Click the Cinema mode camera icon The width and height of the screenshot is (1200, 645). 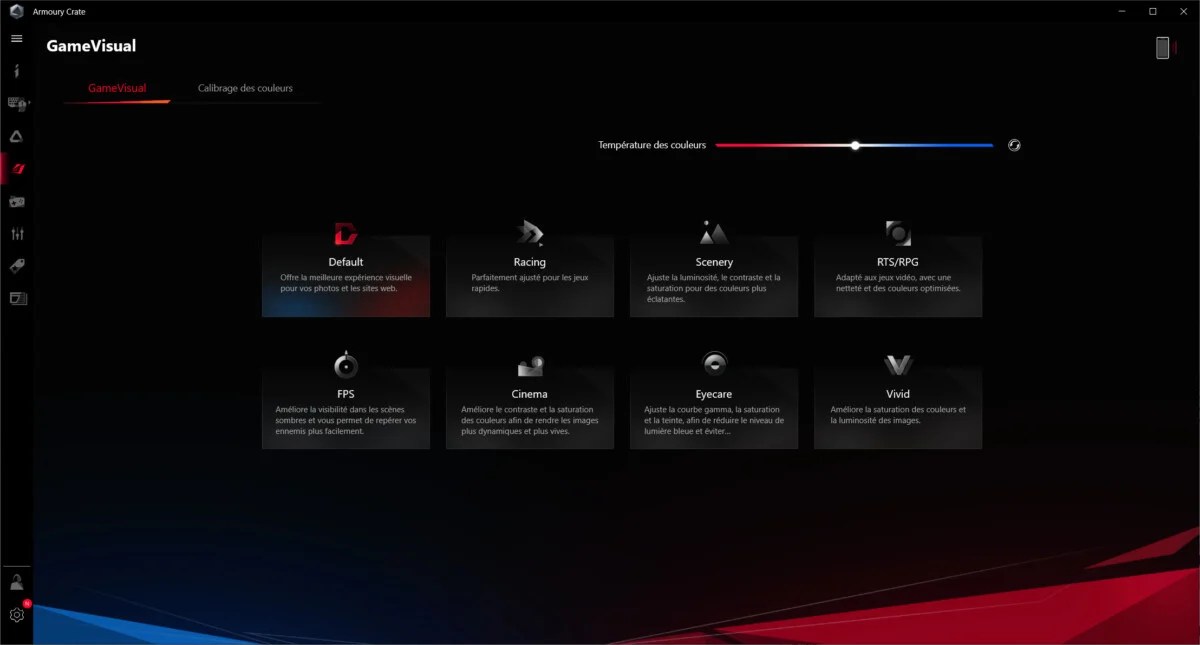[530, 366]
